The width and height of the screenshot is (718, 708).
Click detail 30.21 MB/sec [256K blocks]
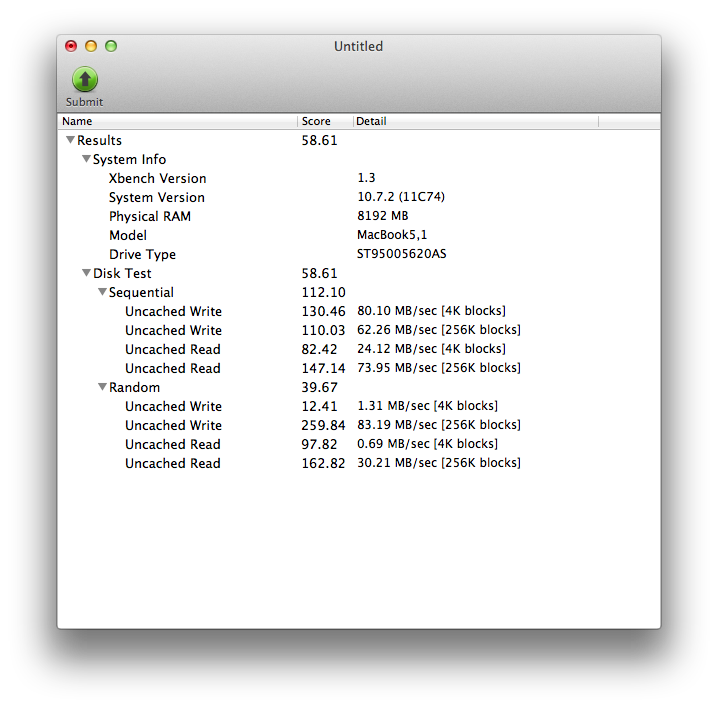pyautogui.click(x=439, y=463)
